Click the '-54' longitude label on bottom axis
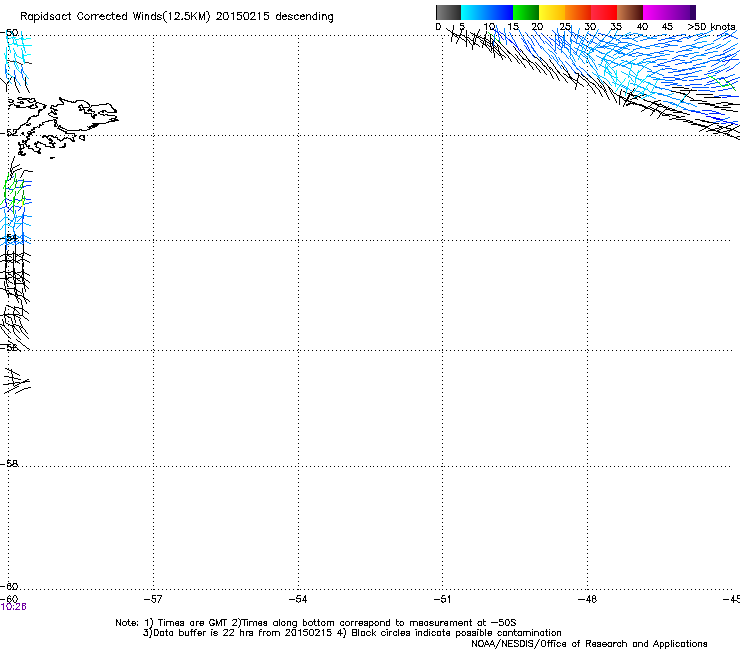This screenshot has width=740, height=650. coord(298,599)
